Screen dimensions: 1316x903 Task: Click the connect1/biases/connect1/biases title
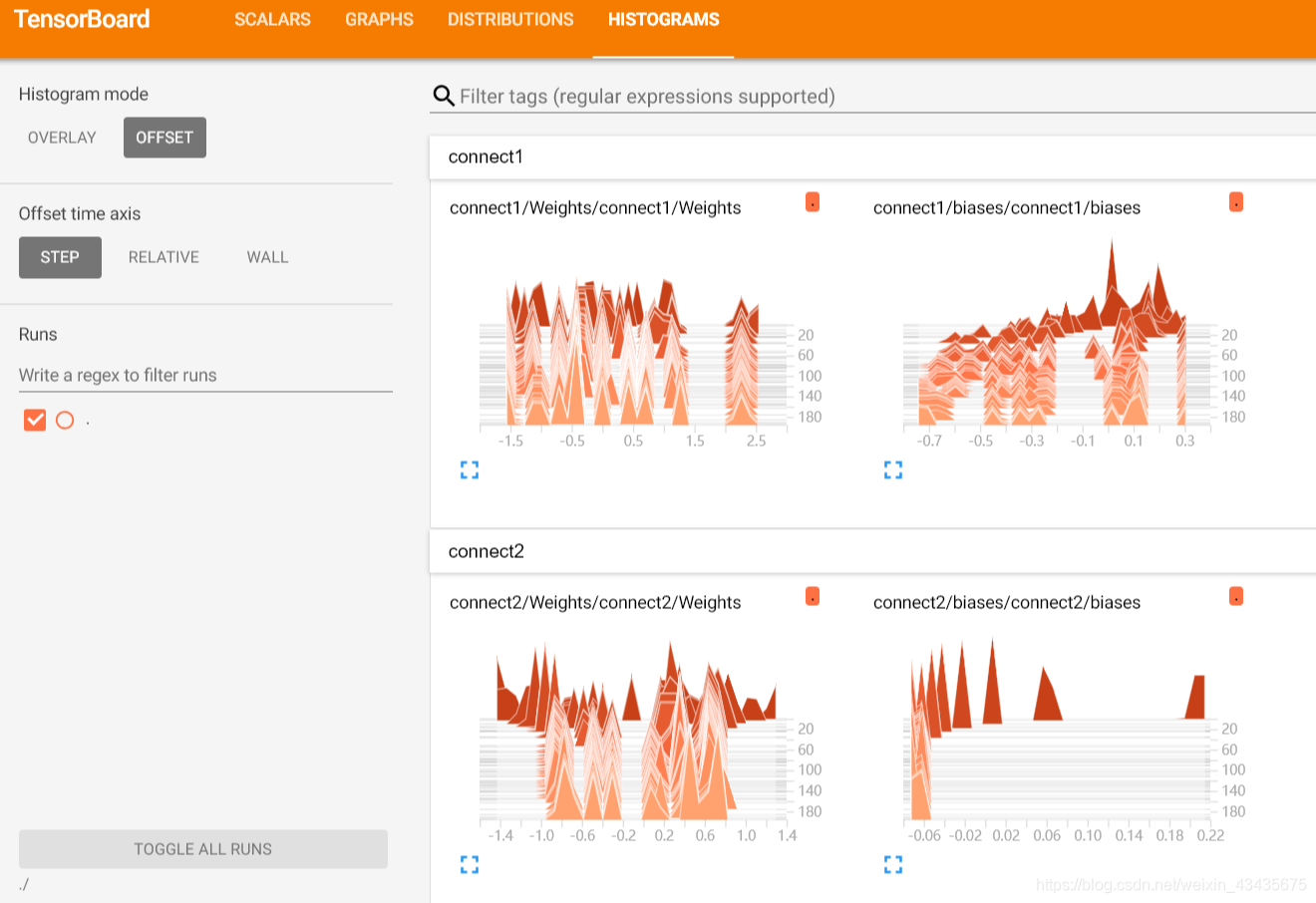[x=1007, y=207]
